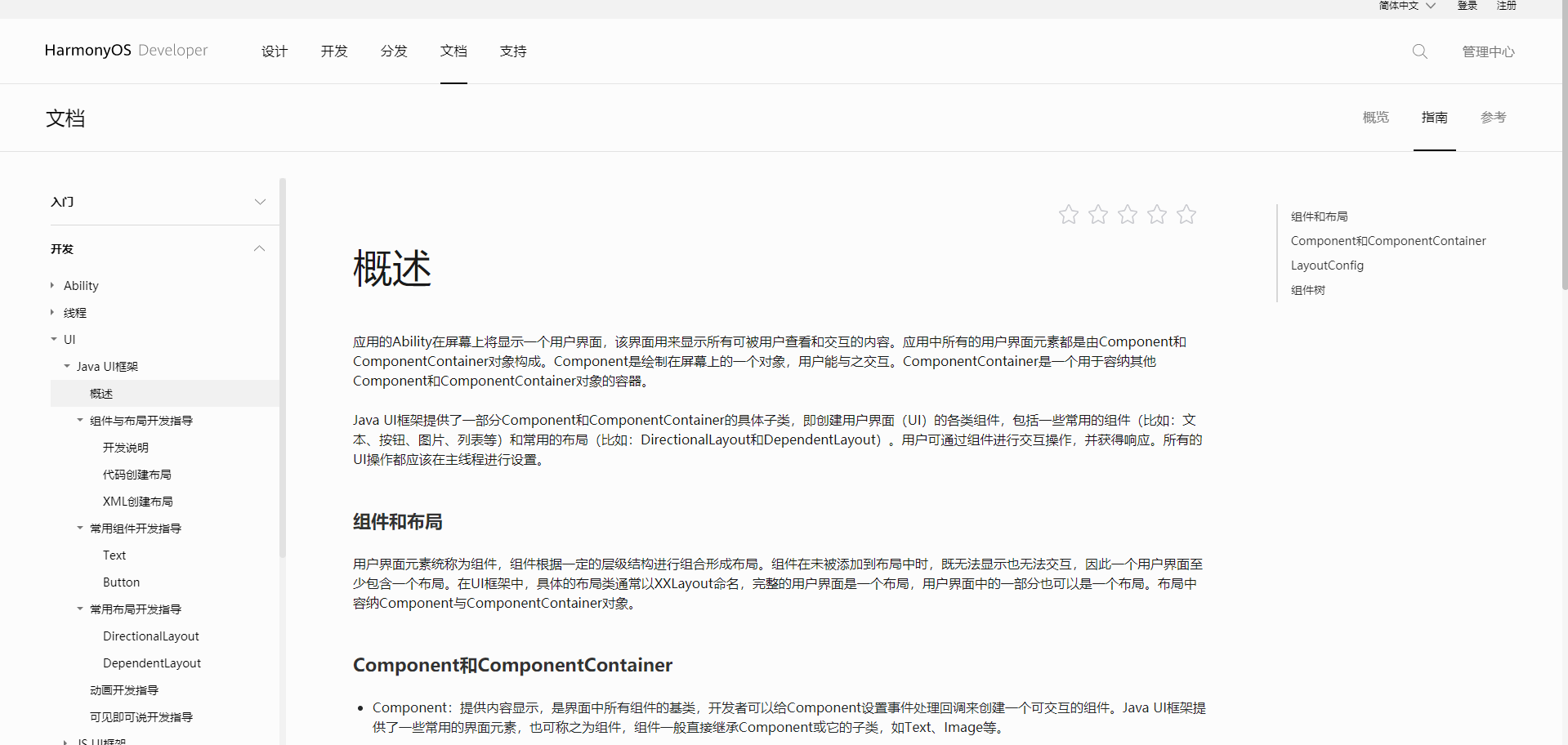Viewport: 1568px width, 745px height.
Task: Jump to 组件和布局 in page outline
Action: (x=1320, y=216)
